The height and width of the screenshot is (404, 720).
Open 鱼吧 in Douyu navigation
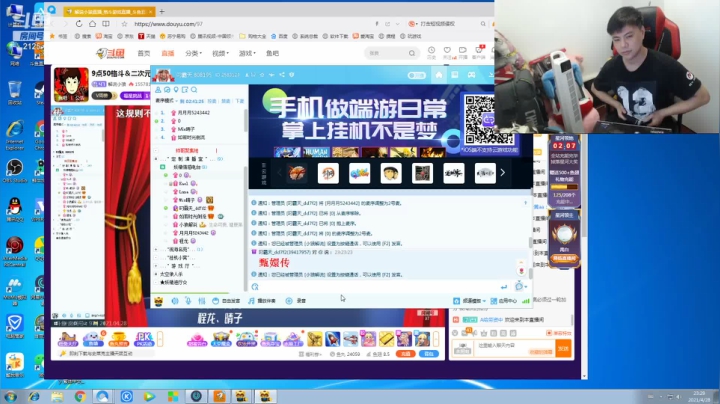pyautogui.click(x=272, y=54)
